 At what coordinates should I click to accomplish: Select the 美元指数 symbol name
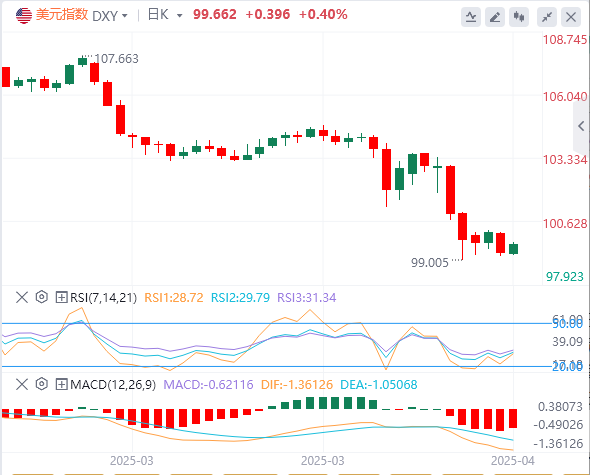[x=62, y=15]
